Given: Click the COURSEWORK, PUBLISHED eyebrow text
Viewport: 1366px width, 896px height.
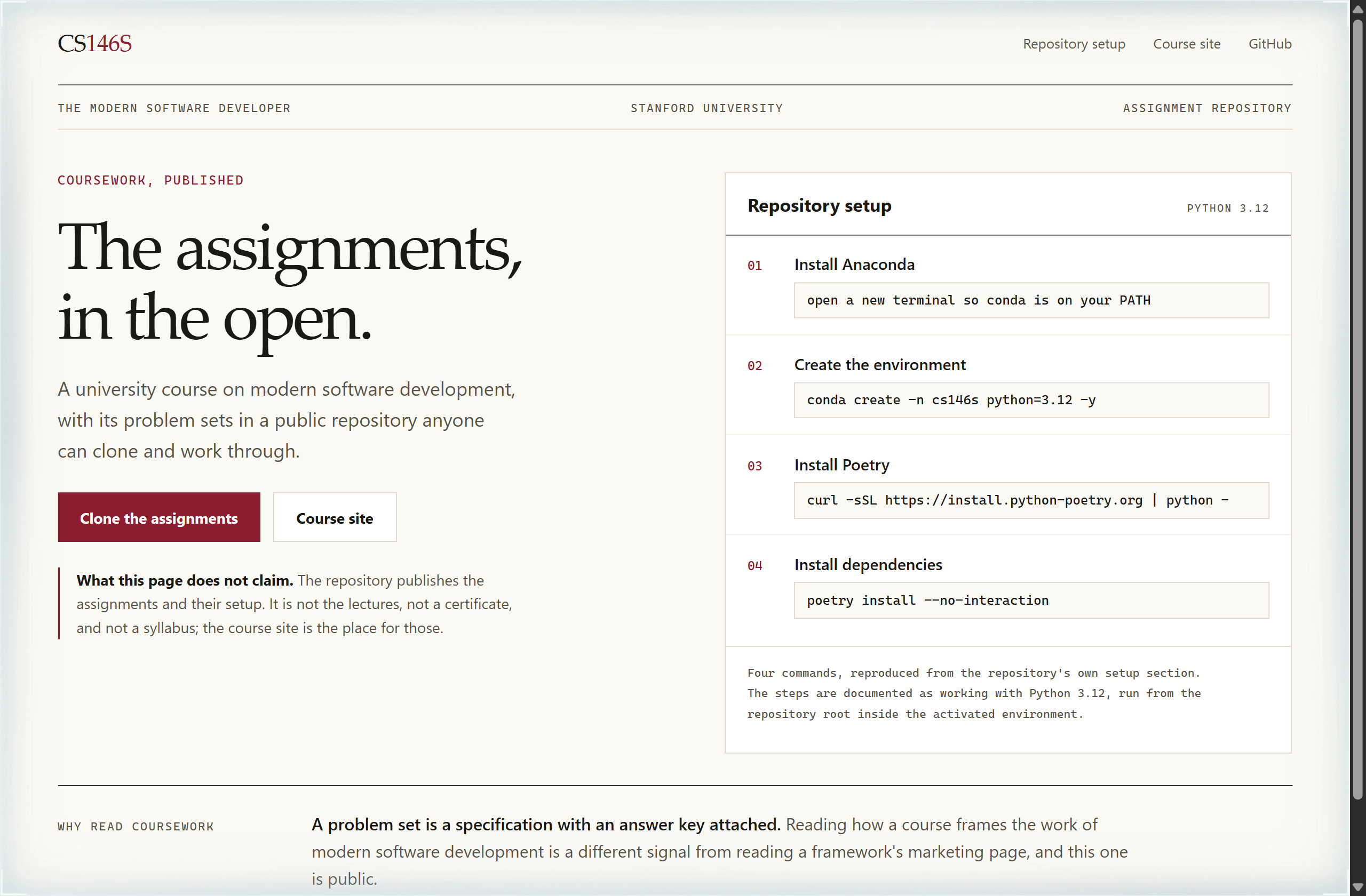Looking at the screenshot, I should (150, 180).
